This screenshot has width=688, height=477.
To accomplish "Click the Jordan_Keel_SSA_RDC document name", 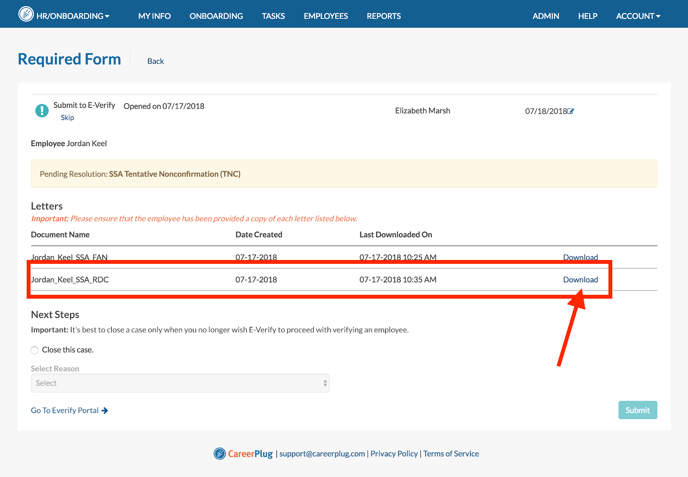I will click(x=70, y=280).
